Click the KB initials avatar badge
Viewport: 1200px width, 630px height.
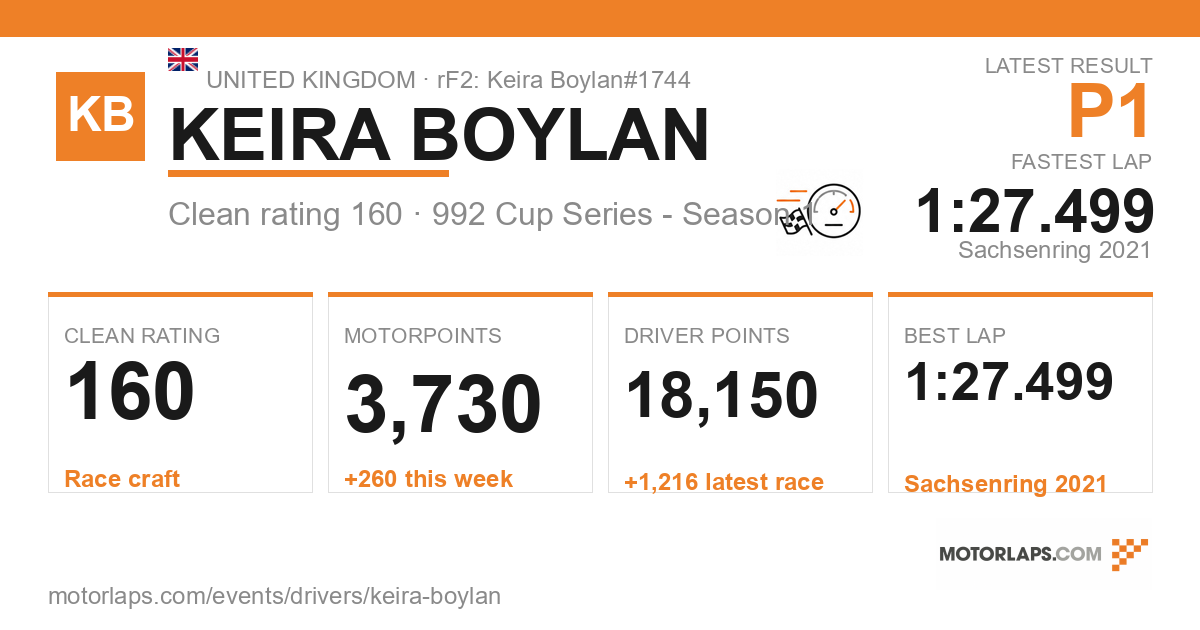100,116
